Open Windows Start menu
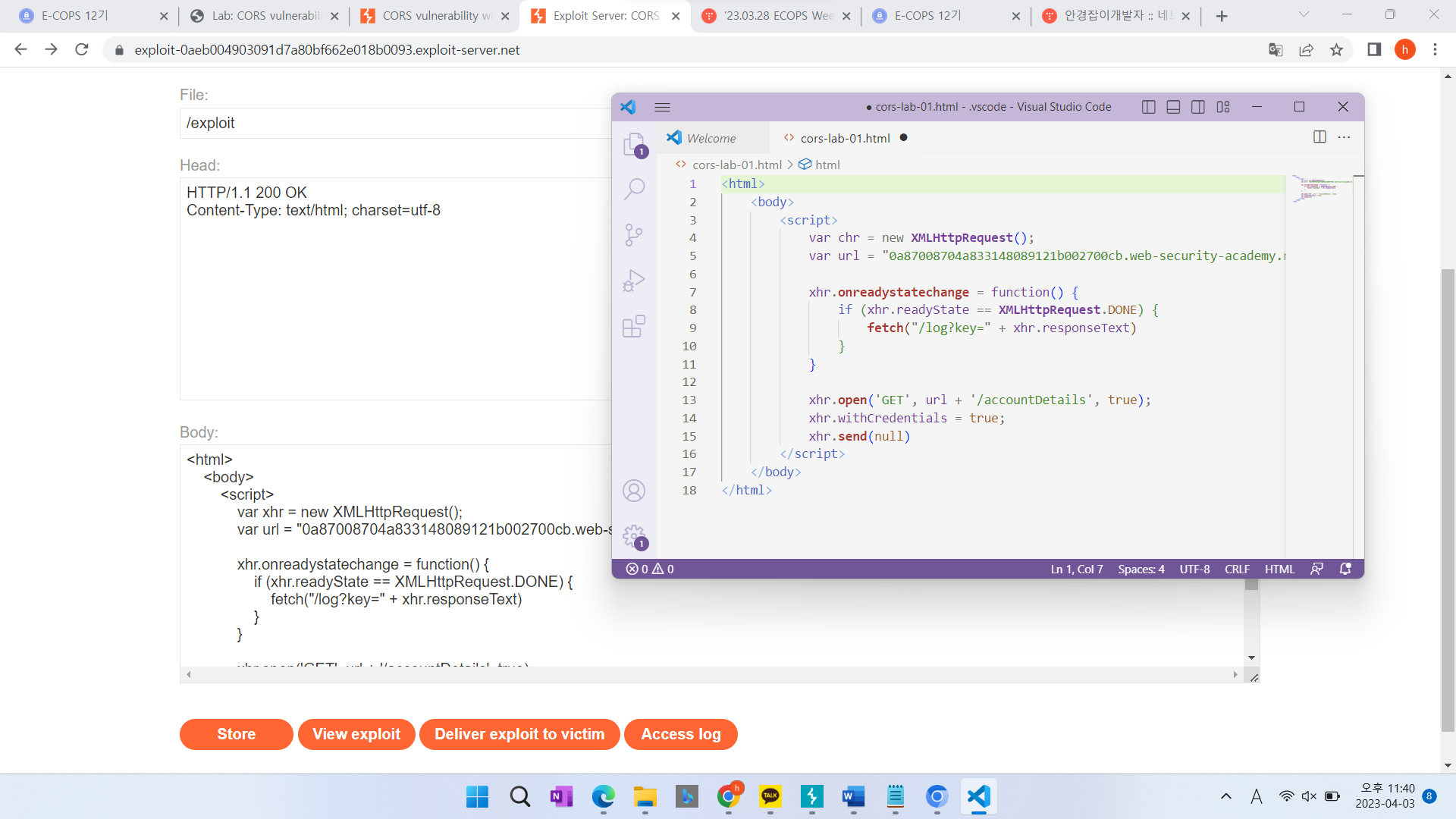The image size is (1456, 819). pos(477,796)
